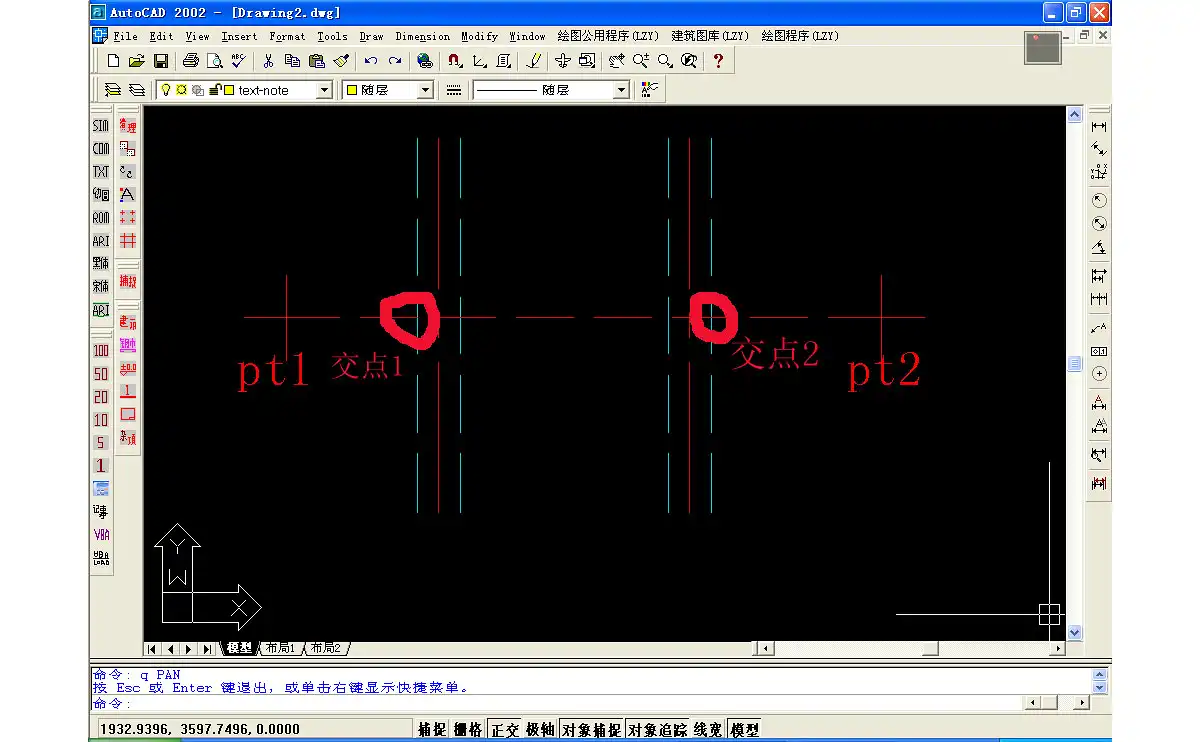Toggle 捕捉 snap mode in status bar

(x=432, y=730)
